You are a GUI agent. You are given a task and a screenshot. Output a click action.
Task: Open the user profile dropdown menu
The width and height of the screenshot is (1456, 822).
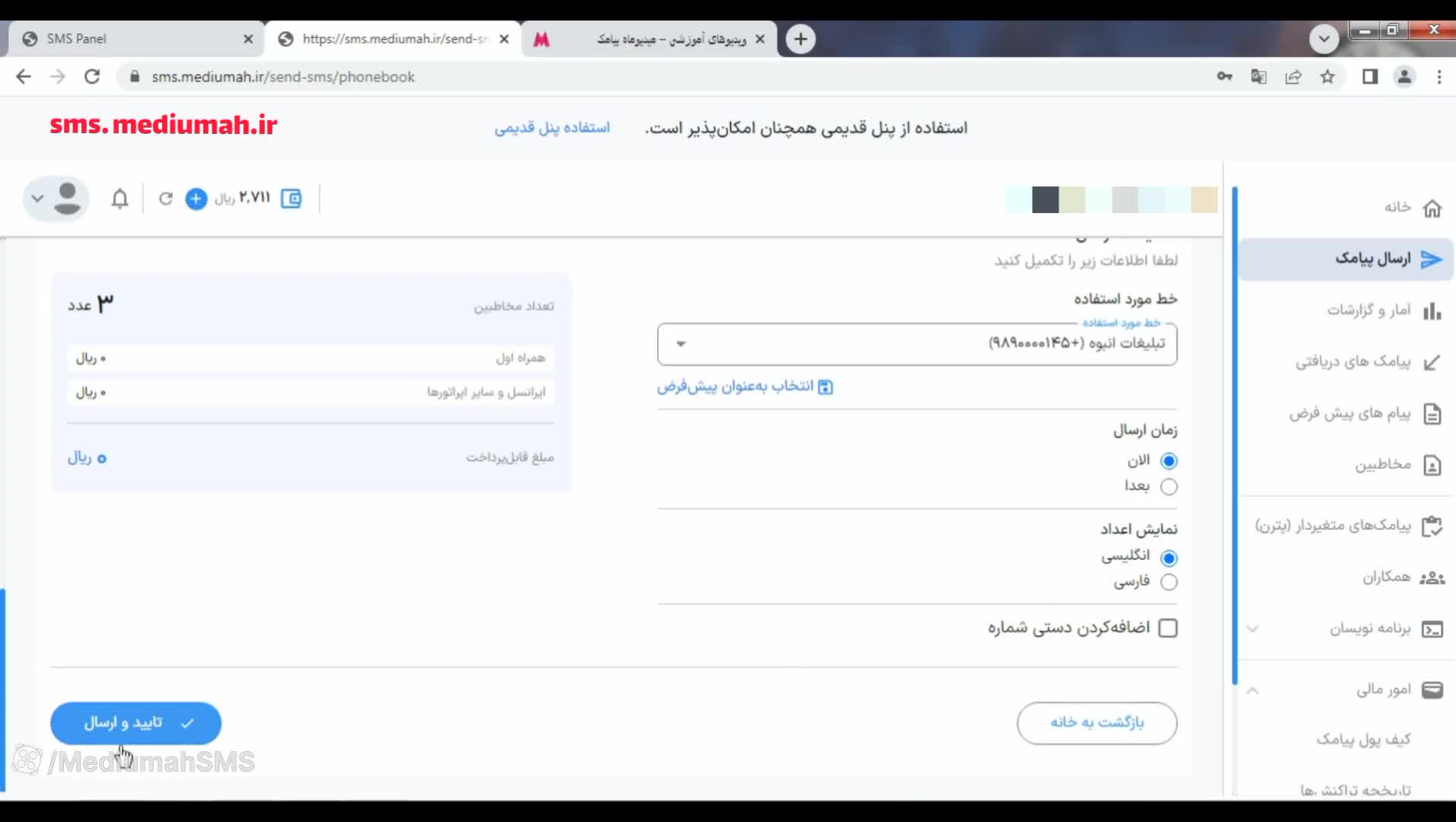tap(56, 199)
